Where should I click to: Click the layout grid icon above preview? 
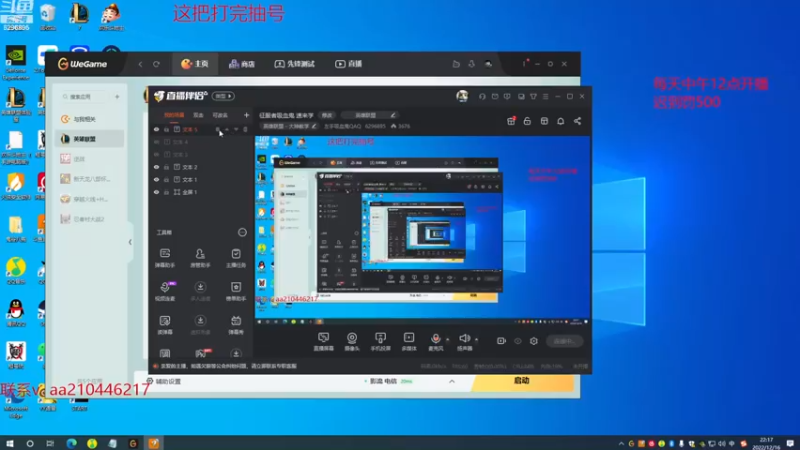point(544,121)
